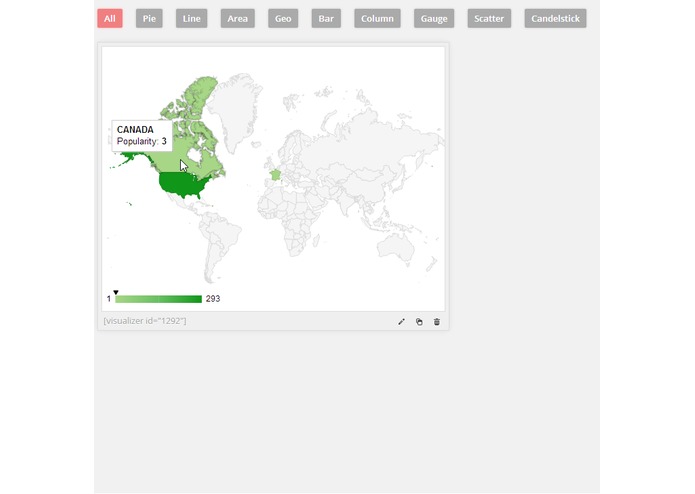Click the visualizer id="1292" shortcode text
Screen dimensions: 695x494
(145, 321)
